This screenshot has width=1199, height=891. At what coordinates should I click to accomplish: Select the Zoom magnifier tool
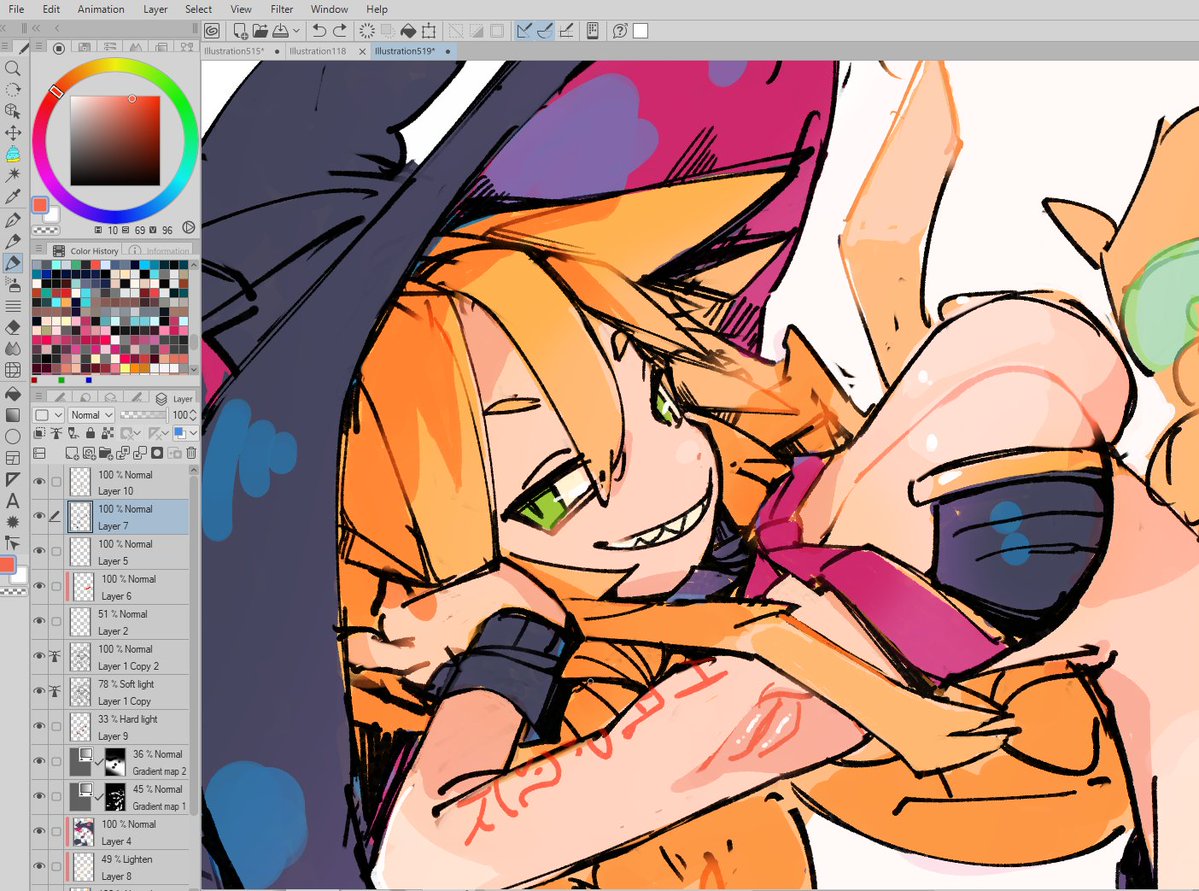[12, 68]
